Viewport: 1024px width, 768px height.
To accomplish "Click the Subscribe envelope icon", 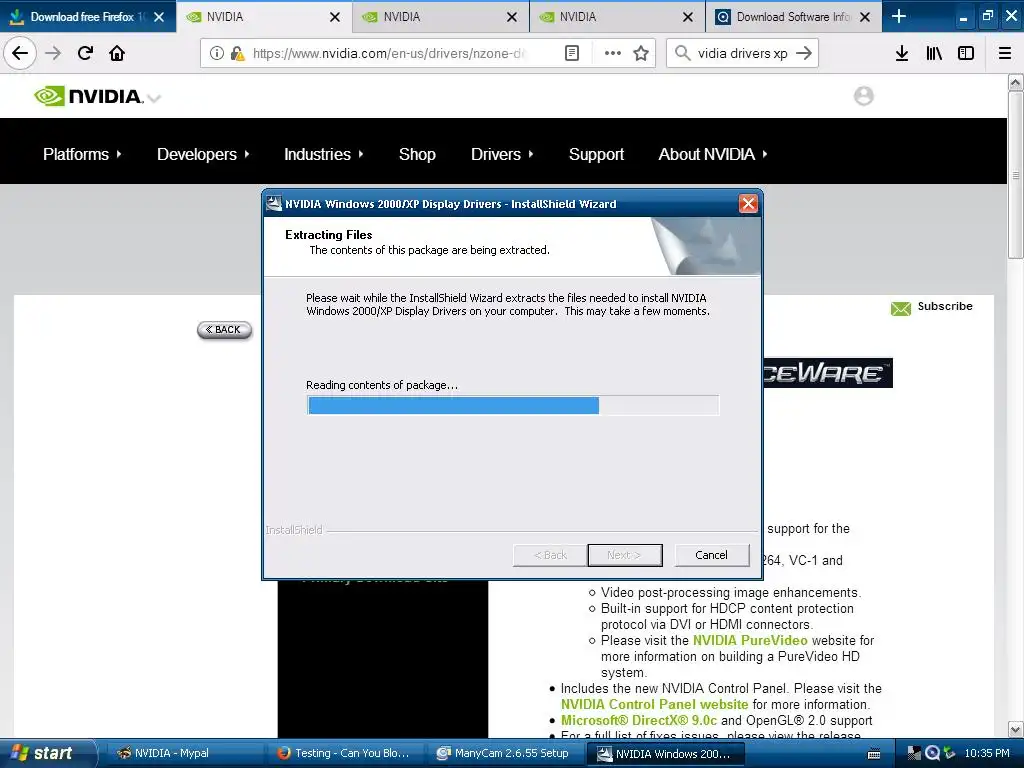I will 901,308.
